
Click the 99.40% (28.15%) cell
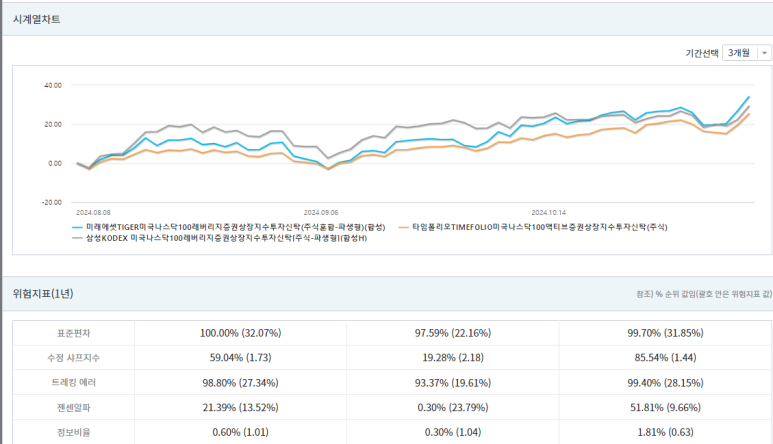coord(666,383)
